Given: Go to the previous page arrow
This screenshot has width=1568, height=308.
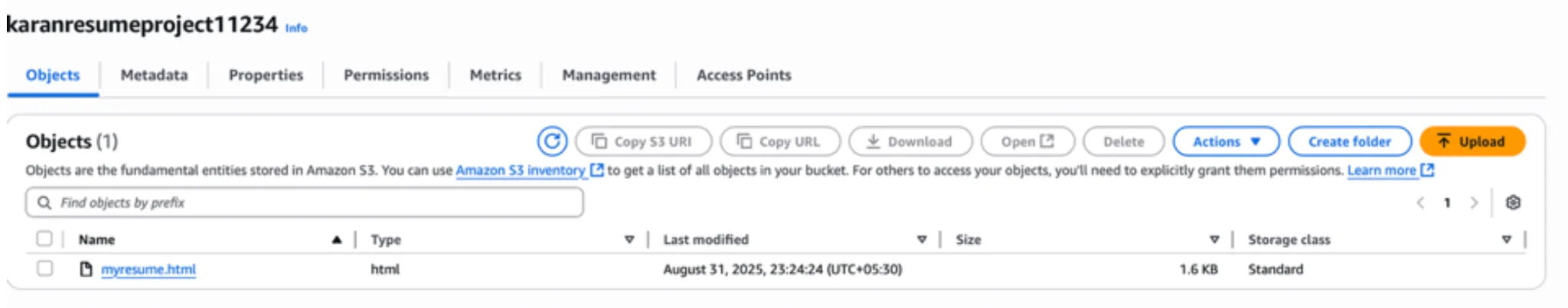Looking at the screenshot, I should click(x=1420, y=202).
